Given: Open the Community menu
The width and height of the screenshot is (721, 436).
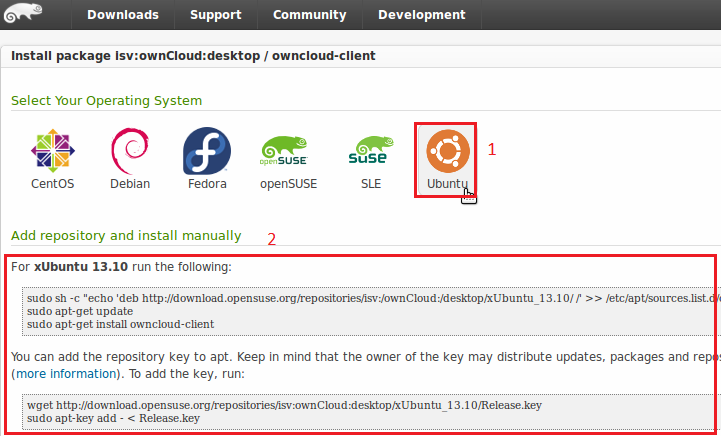Looking at the screenshot, I should (x=309, y=15).
